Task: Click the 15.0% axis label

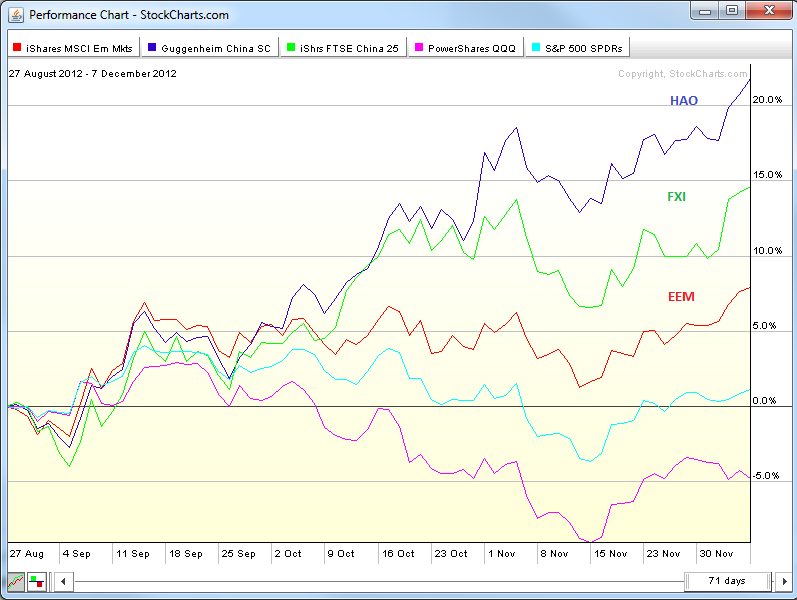Action: point(767,175)
